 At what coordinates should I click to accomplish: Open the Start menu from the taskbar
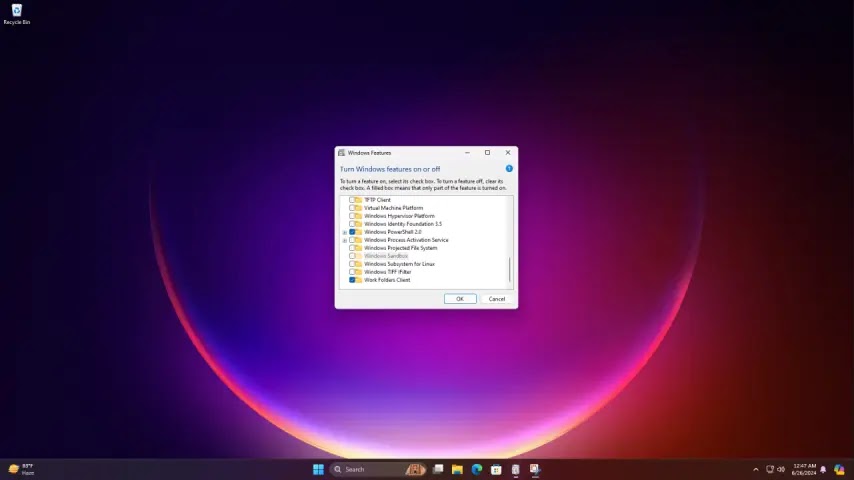point(318,469)
